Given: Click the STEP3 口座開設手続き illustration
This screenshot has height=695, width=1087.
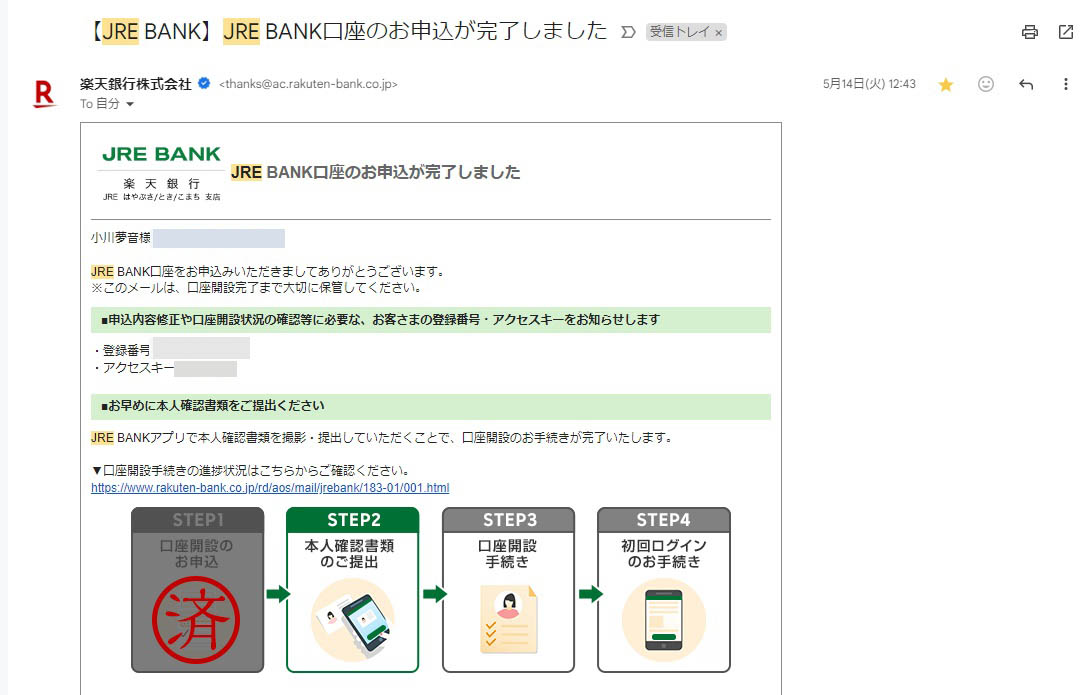Looking at the screenshot, I should pos(507,617).
